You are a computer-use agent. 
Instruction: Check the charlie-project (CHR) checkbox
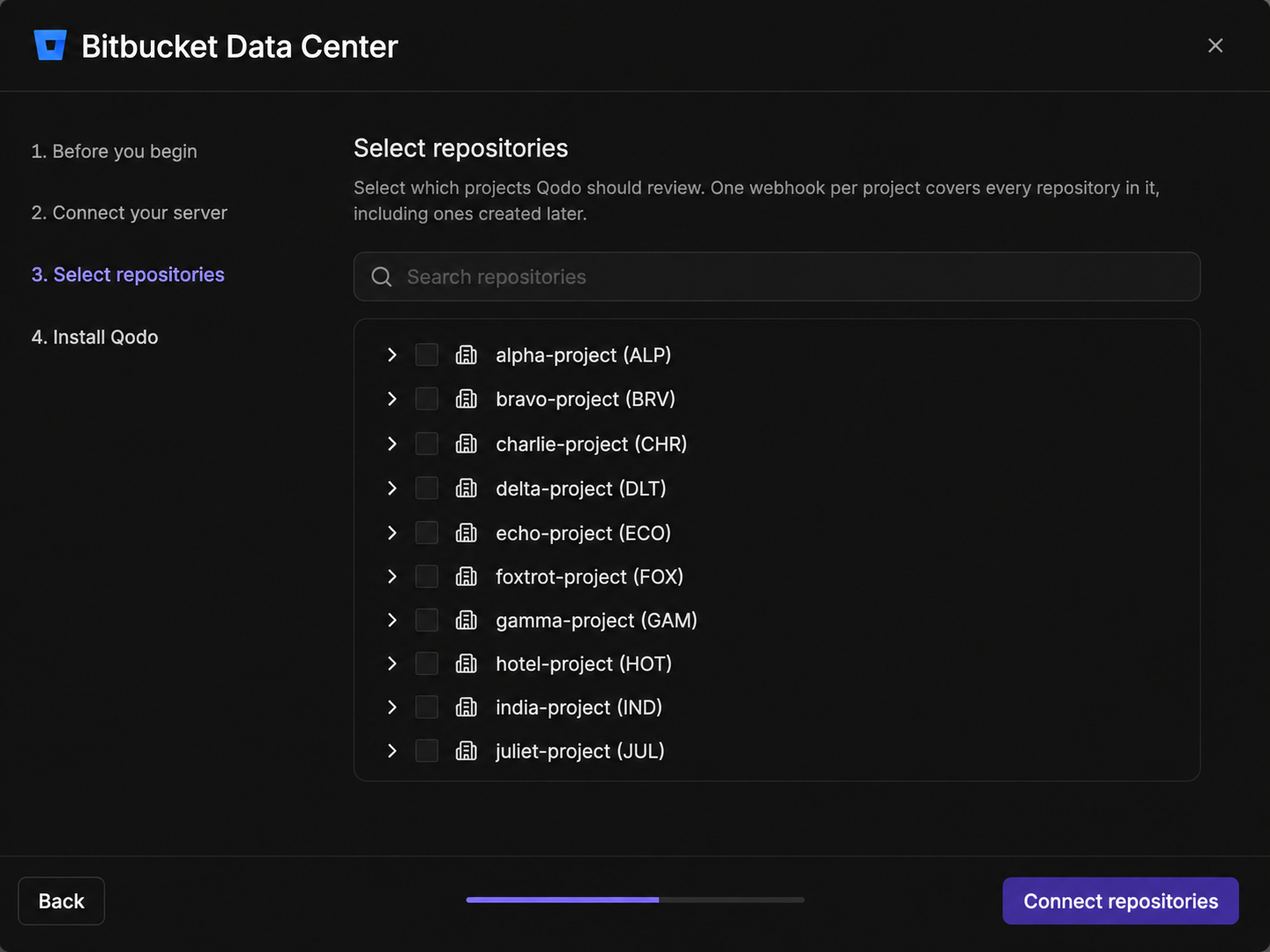click(427, 444)
